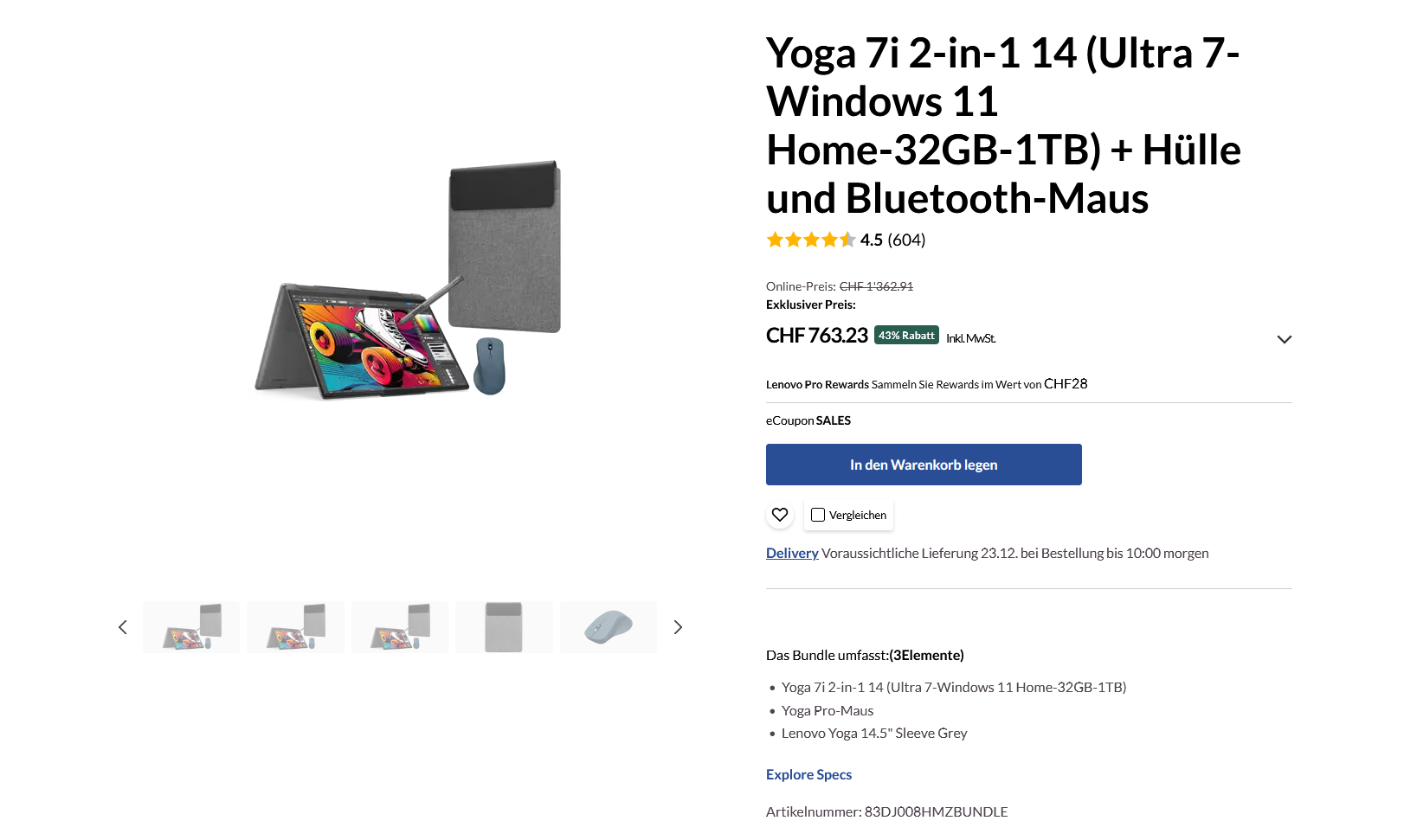Go to previous thumbnail with left arrow
The image size is (1404, 840).
[x=123, y=627]
